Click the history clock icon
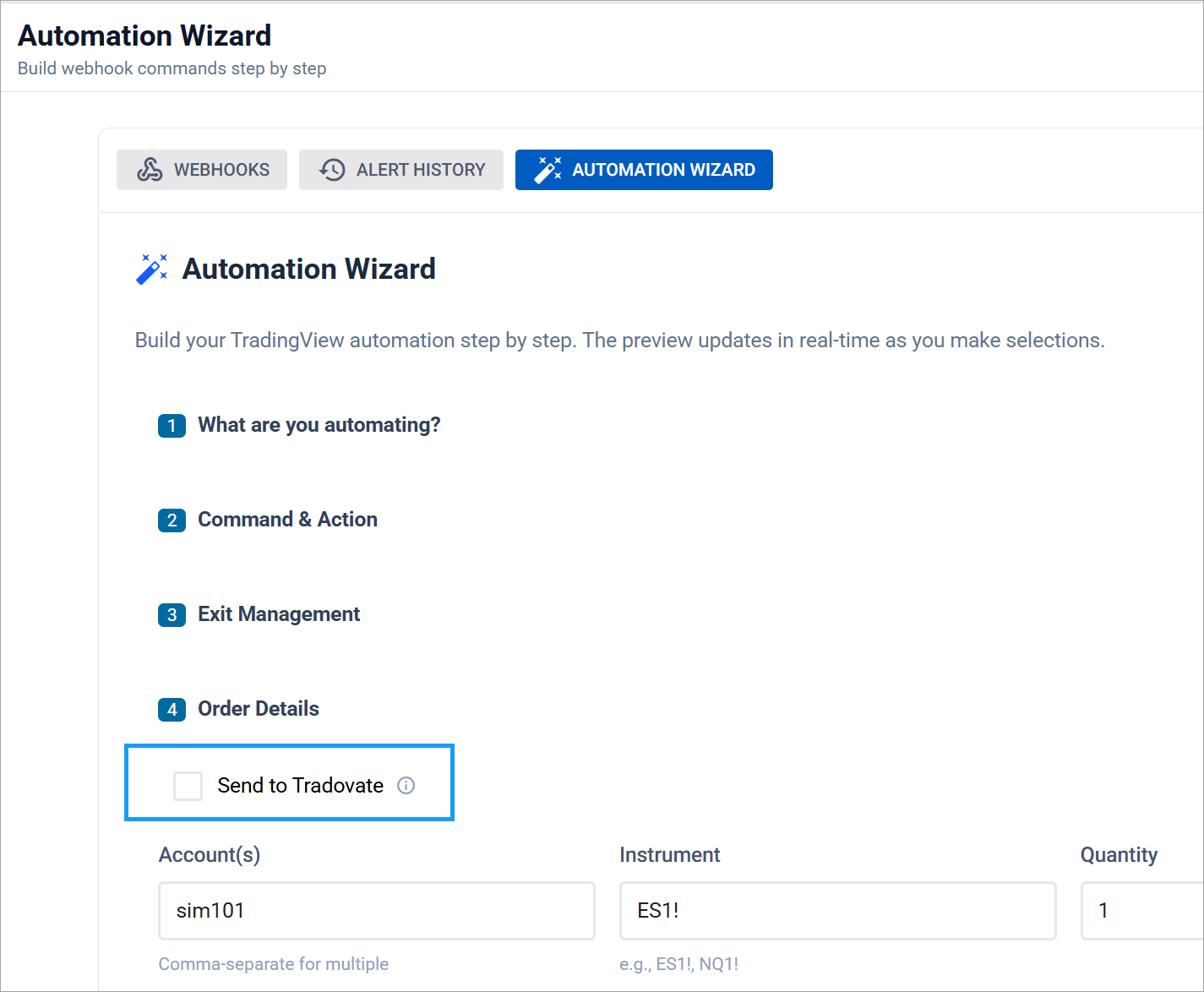Viewport: 1204px width, 992px height. [x=332, y=170]
